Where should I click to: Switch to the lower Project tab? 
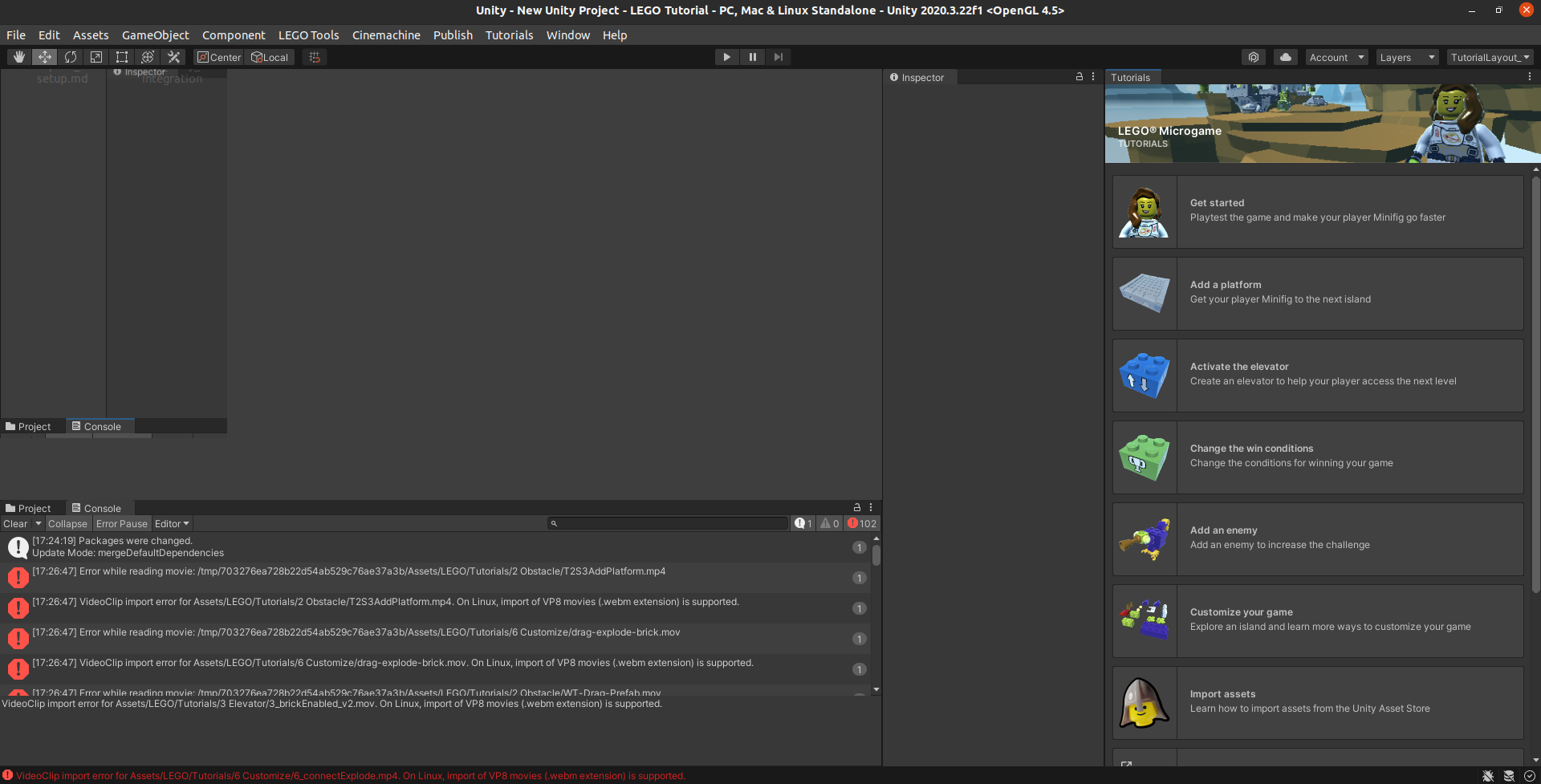point(28,508)
